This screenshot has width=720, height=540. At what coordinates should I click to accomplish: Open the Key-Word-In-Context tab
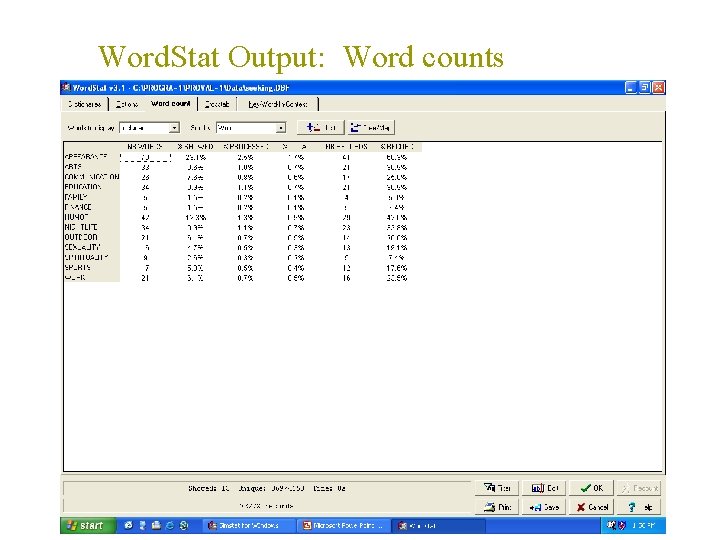[277, 104]
